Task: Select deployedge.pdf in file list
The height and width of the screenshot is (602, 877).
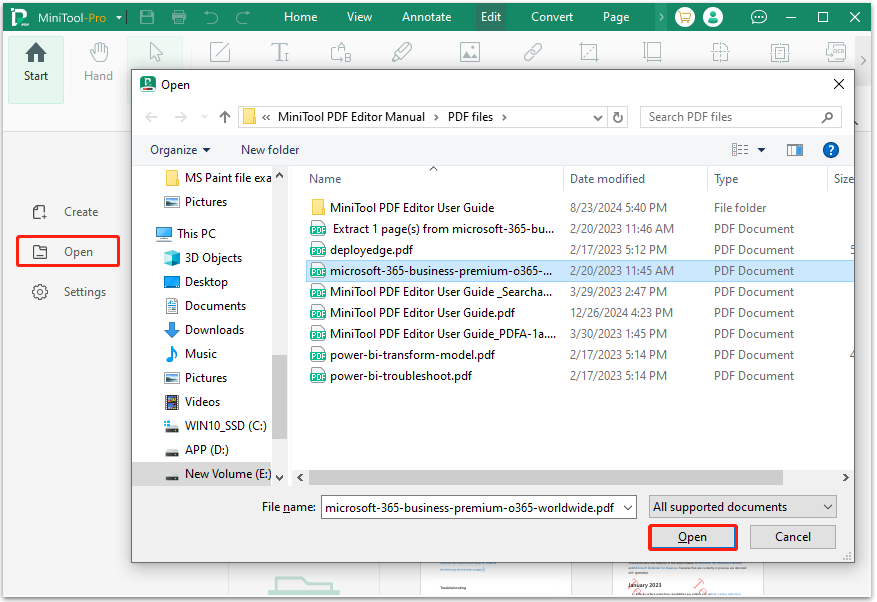Action: coord(370,250)
